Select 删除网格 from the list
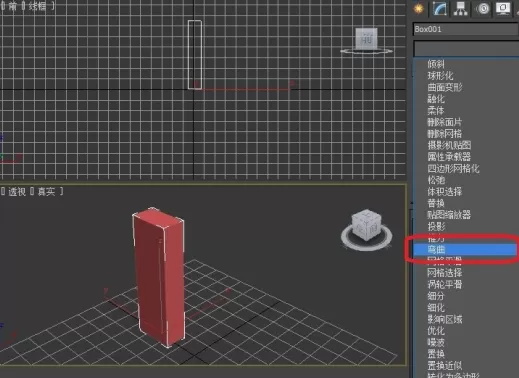This screenshot has width=519, height=378. point(445,134)
